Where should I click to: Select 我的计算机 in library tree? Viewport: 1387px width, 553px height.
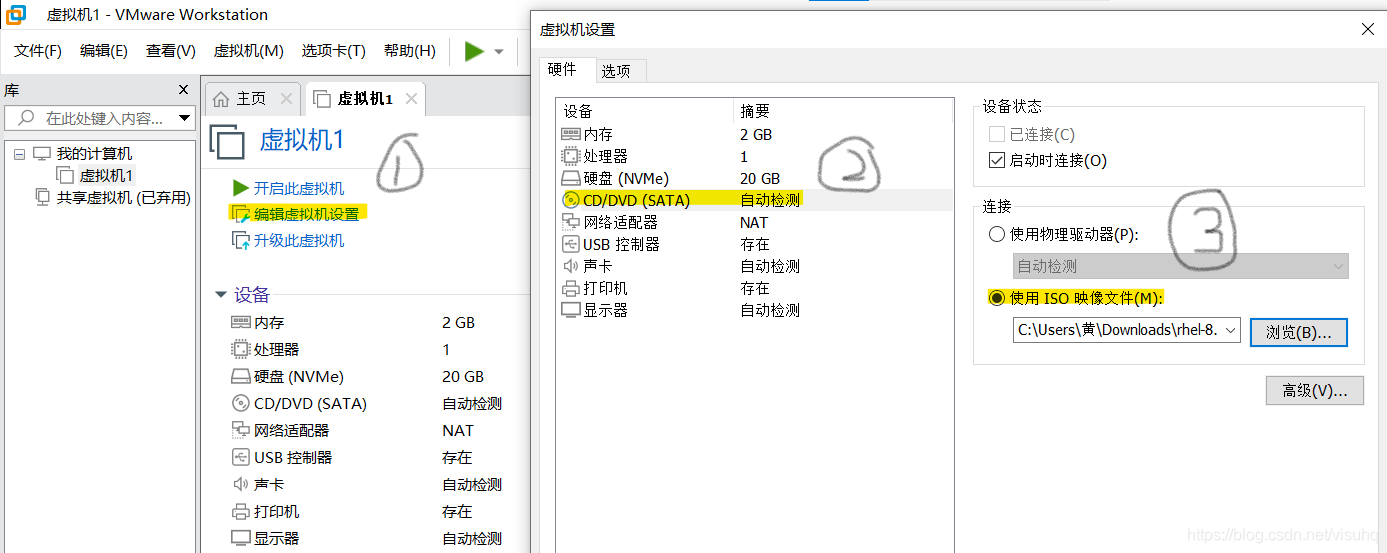94,154
